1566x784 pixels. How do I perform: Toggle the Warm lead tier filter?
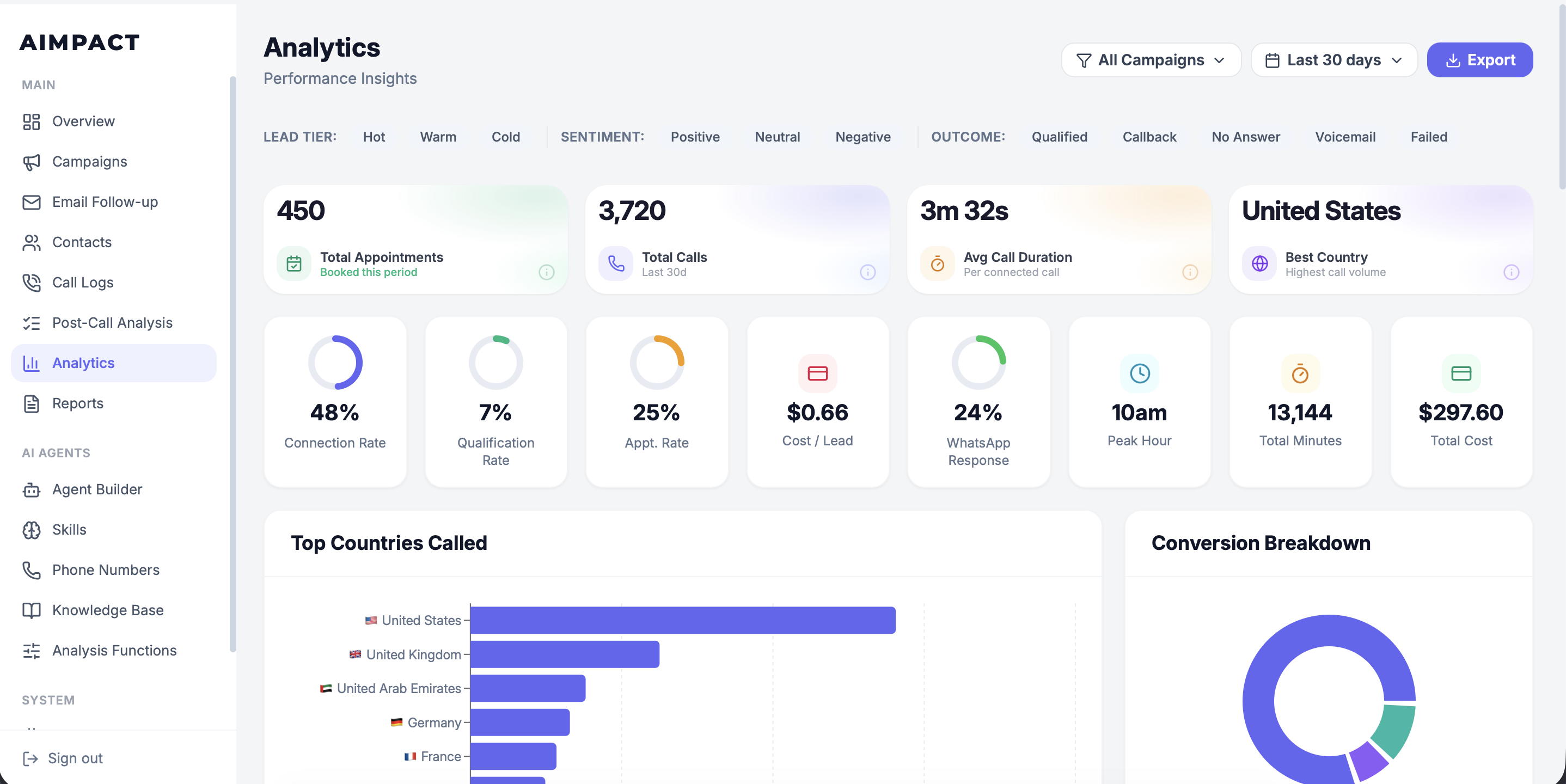(438, 137)
